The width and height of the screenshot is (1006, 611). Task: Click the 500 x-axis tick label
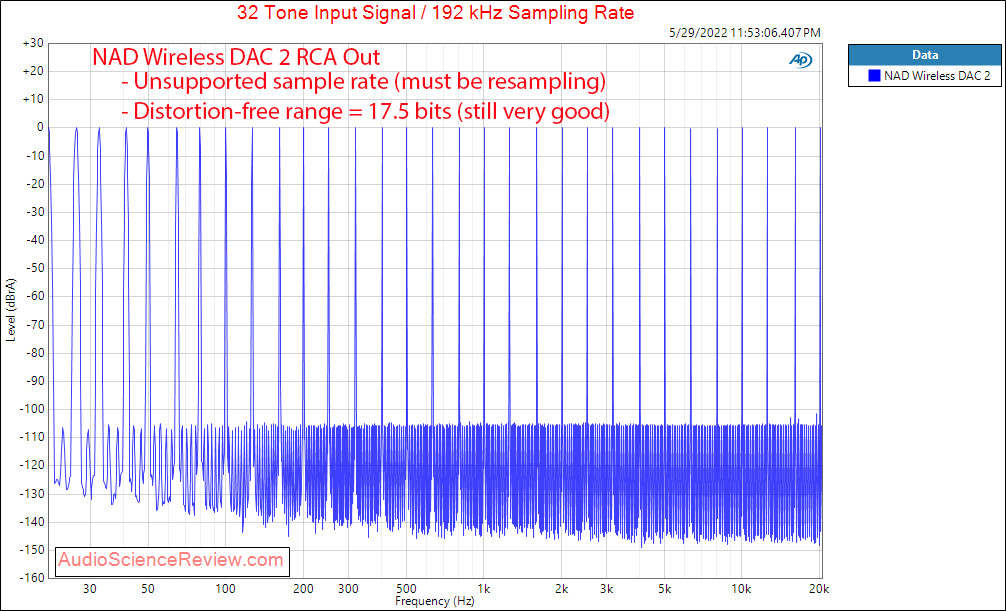pos(406,589)
